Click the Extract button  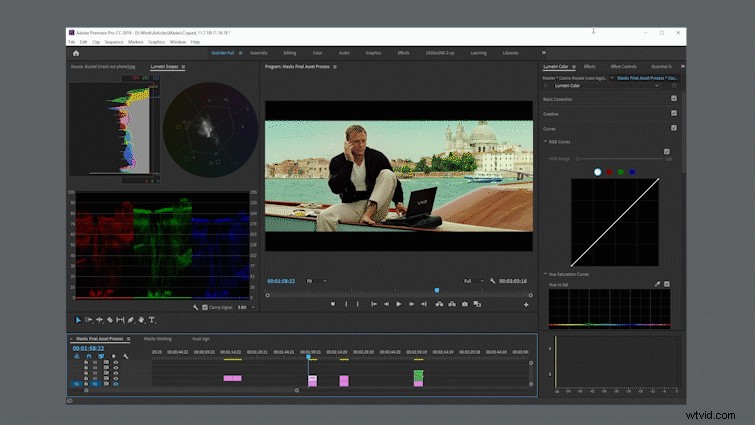click(452, 304)
